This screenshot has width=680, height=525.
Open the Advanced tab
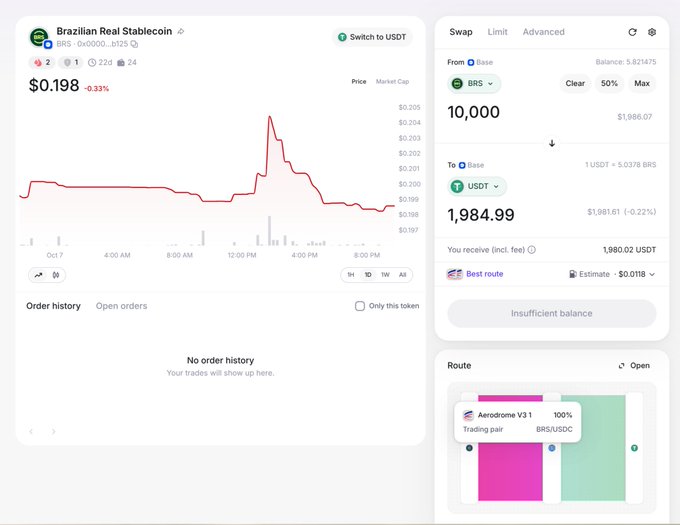tap(543, 32)
